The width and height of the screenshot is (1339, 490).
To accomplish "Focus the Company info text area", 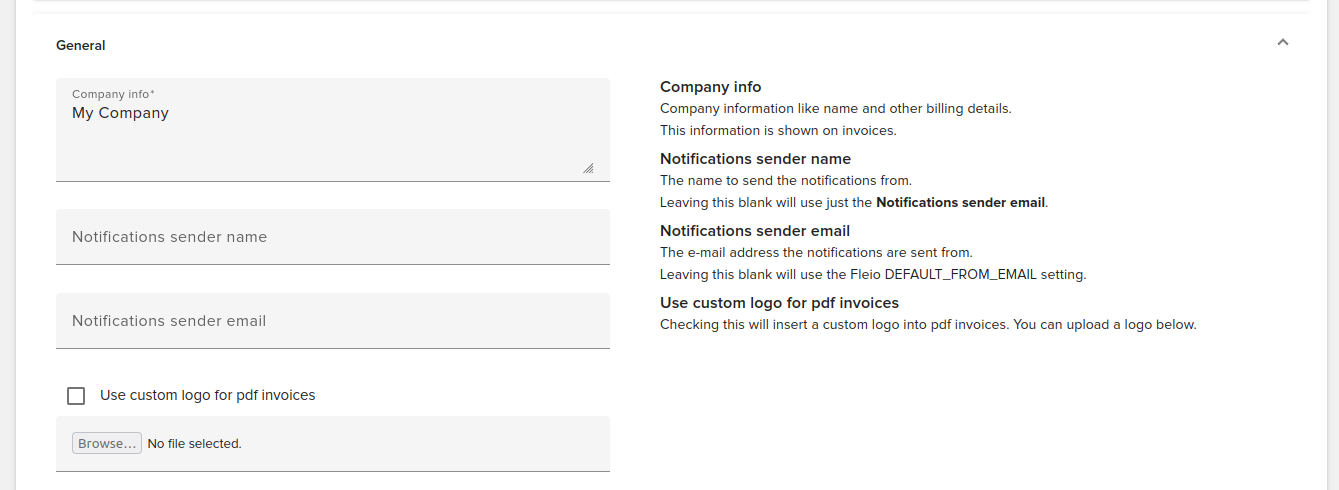I will click(x=332, y=140).
